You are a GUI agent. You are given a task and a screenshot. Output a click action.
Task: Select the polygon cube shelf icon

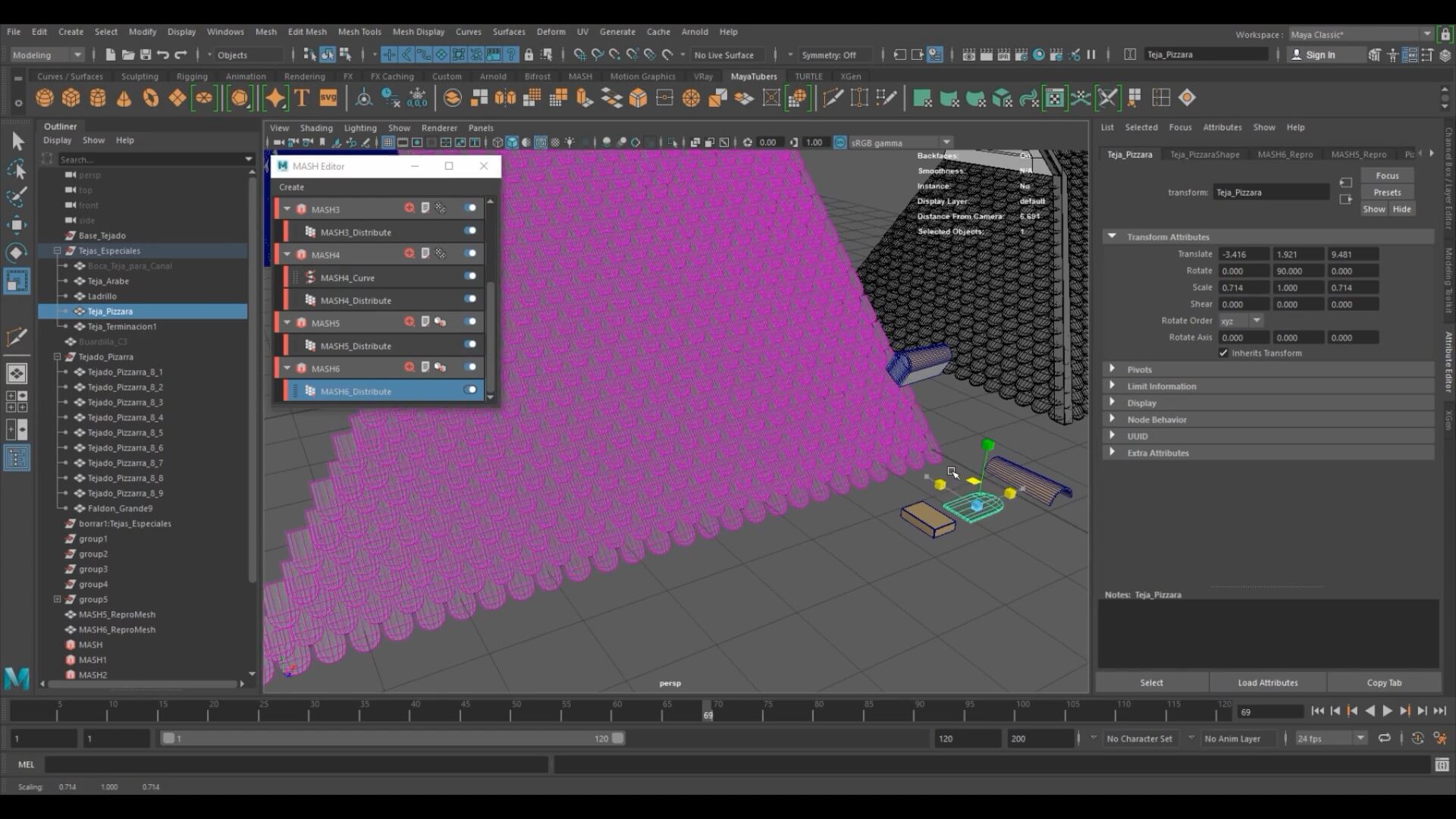[x=71, y=99]
